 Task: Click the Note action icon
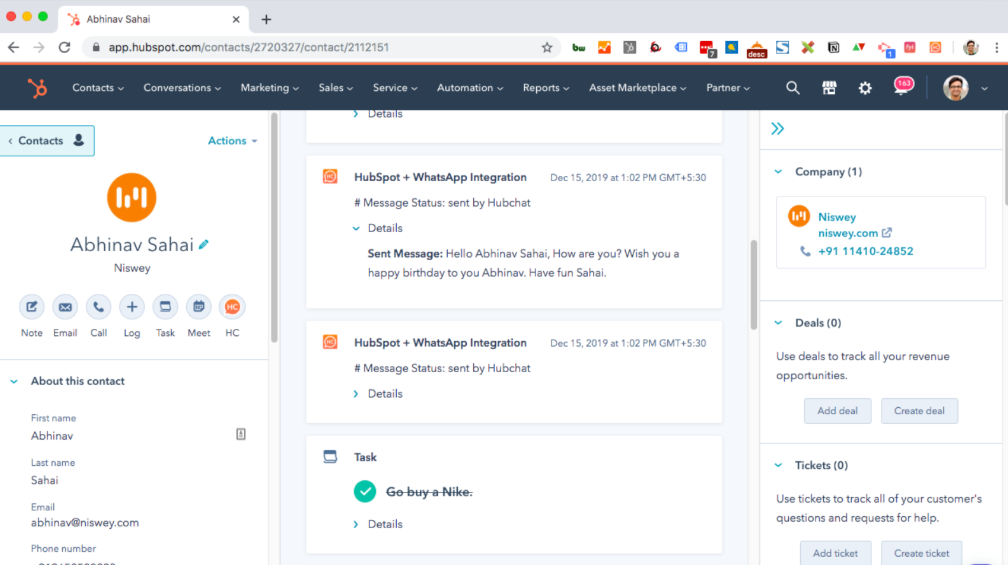pos(32,307)
